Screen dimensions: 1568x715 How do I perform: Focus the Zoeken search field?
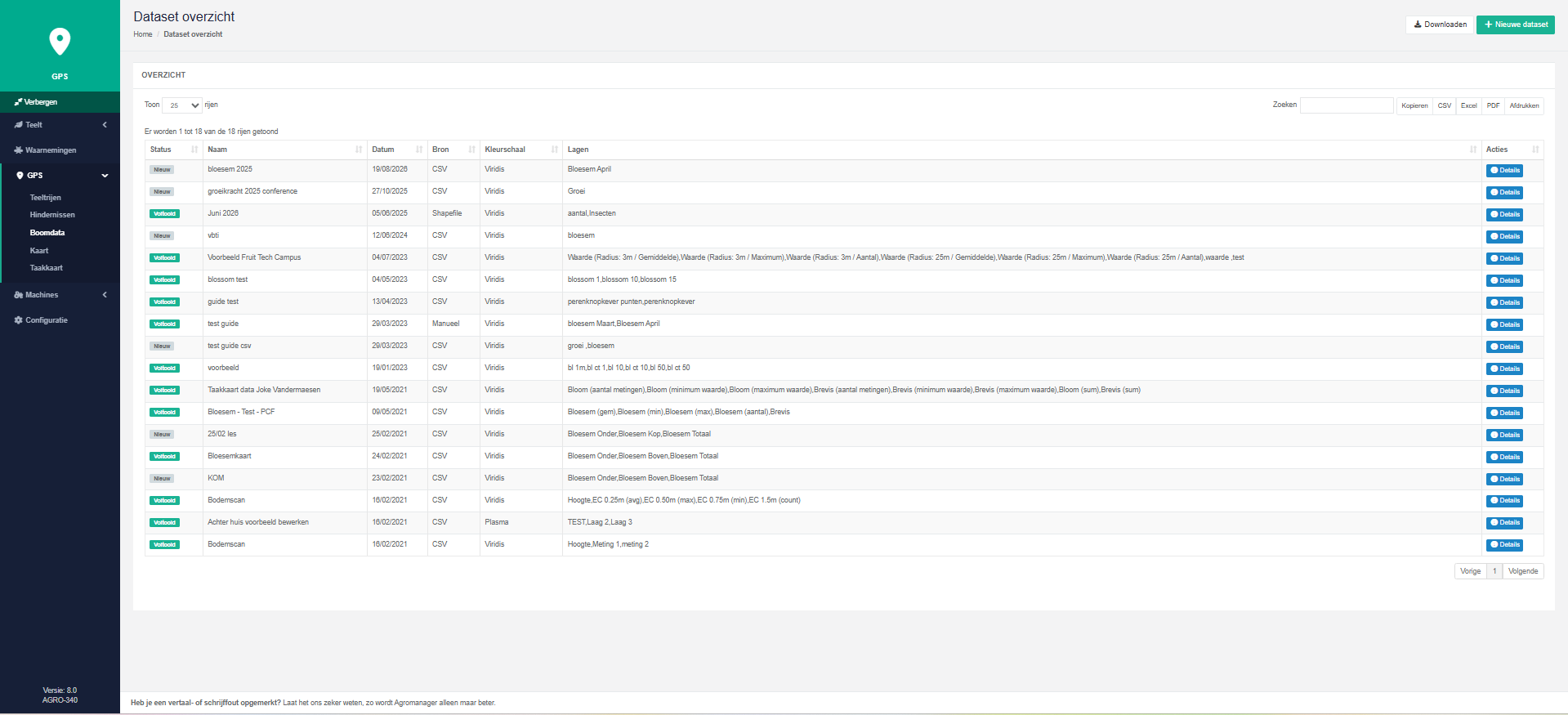(1347, 105)
